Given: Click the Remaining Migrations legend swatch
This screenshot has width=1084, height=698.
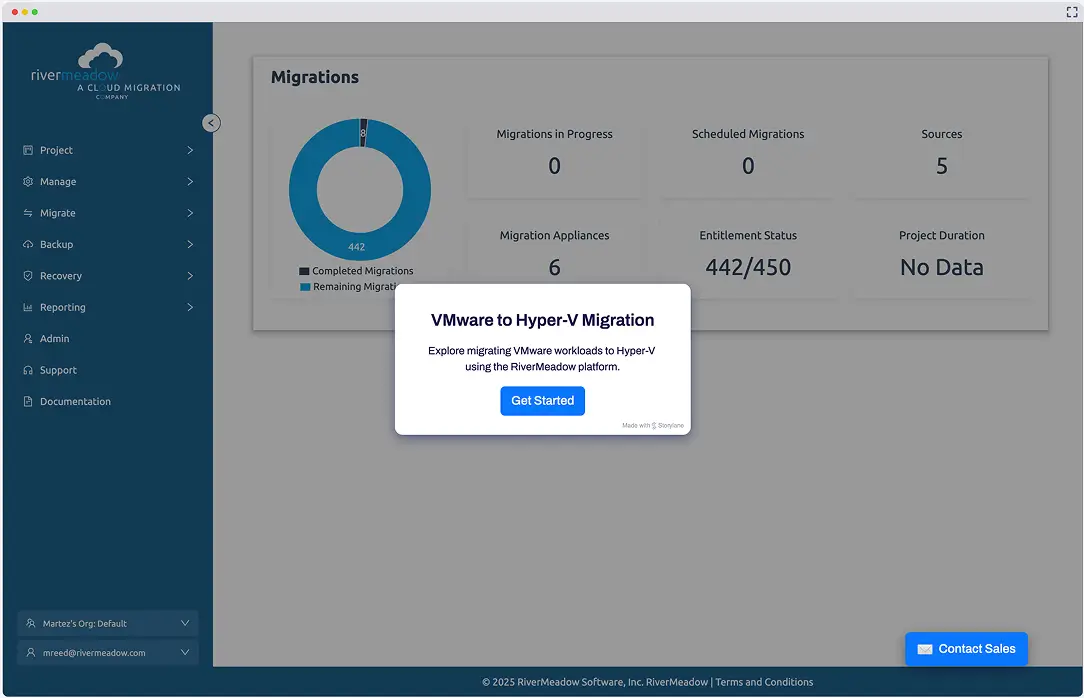Looking at the screenshot, I should (305, 287).
